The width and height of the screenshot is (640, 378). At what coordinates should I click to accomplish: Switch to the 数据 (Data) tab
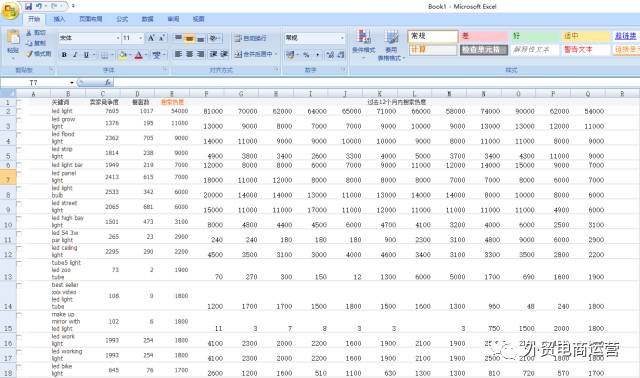147,19
